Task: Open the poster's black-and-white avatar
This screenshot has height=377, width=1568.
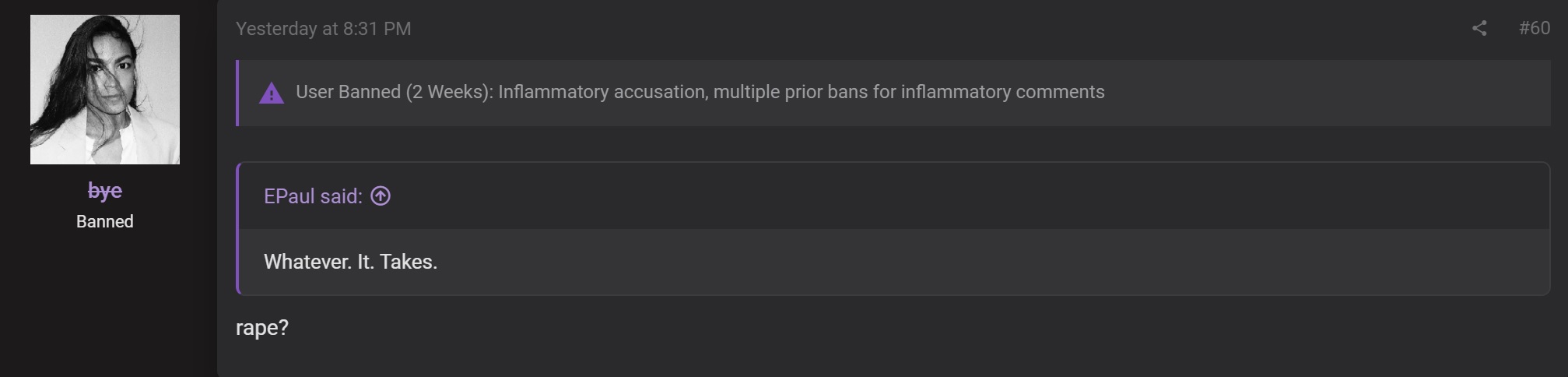Action: coord(105,90)
